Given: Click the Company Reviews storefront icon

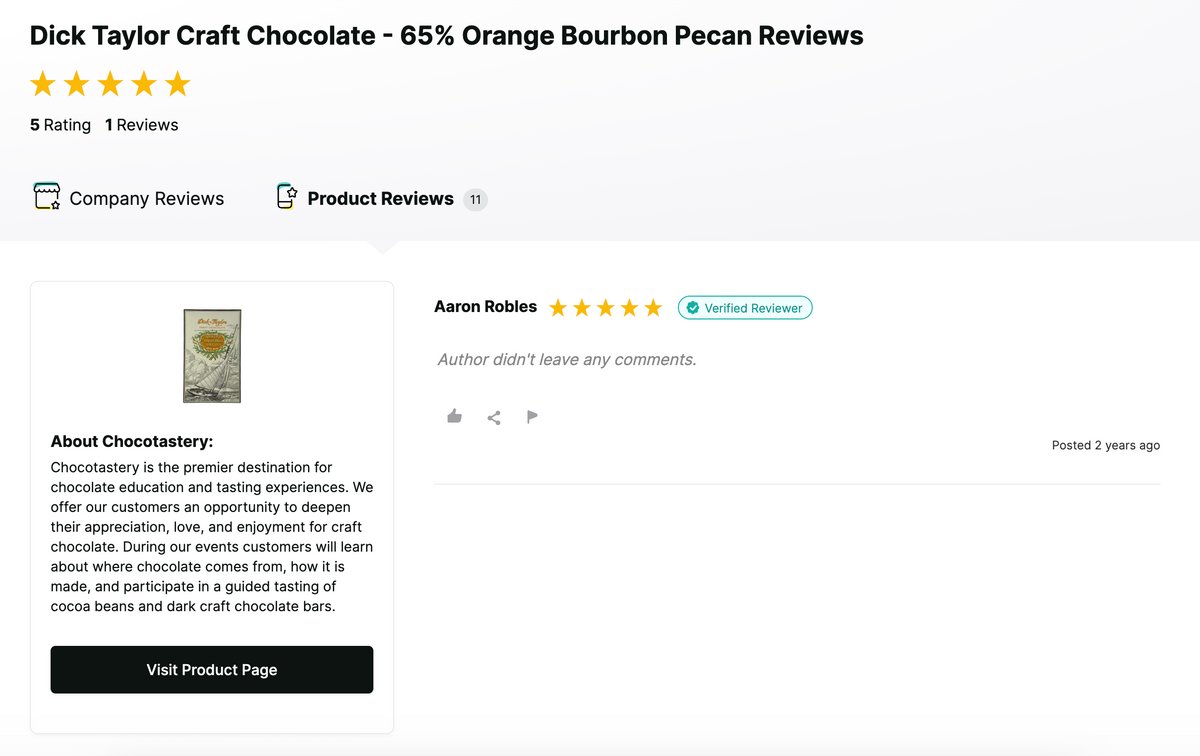Looking at the screenshot, I should pos(47,197).
